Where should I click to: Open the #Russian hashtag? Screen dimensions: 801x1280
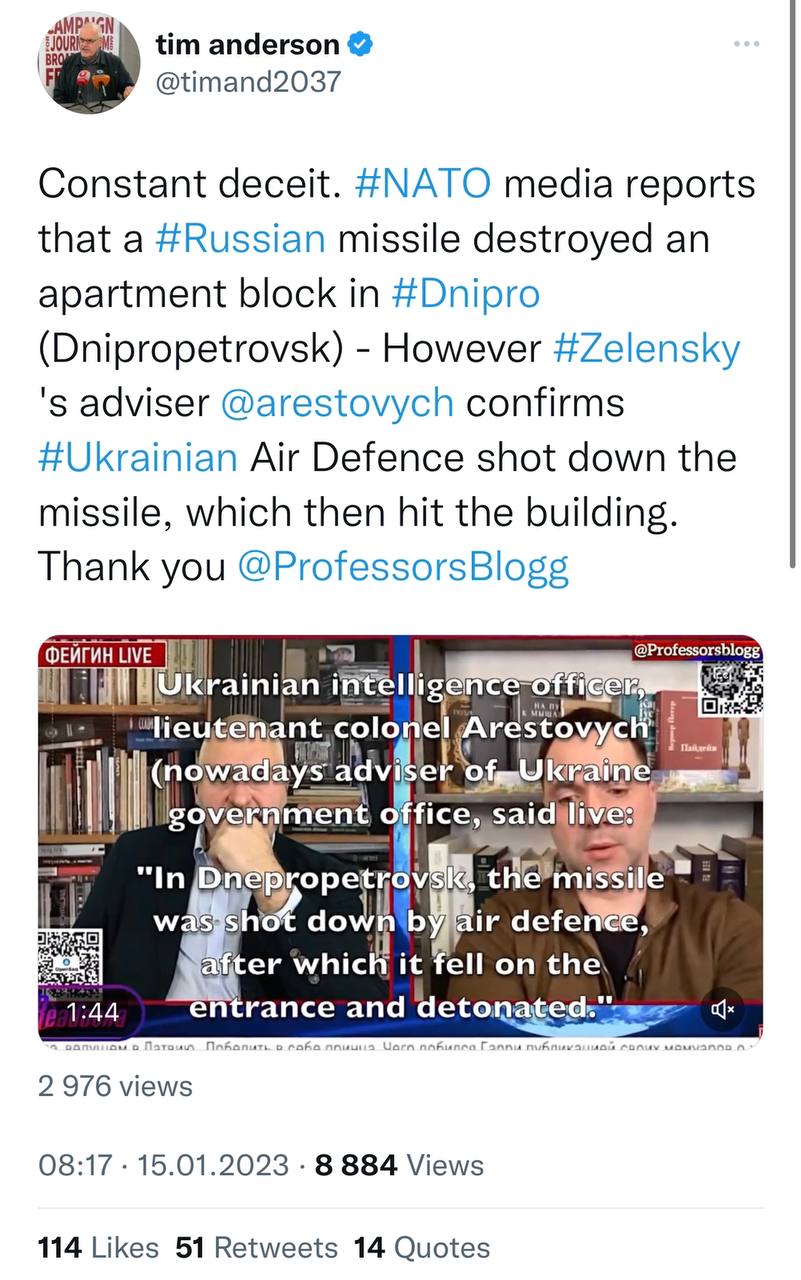pyautogui.click(x=241, y=240)
